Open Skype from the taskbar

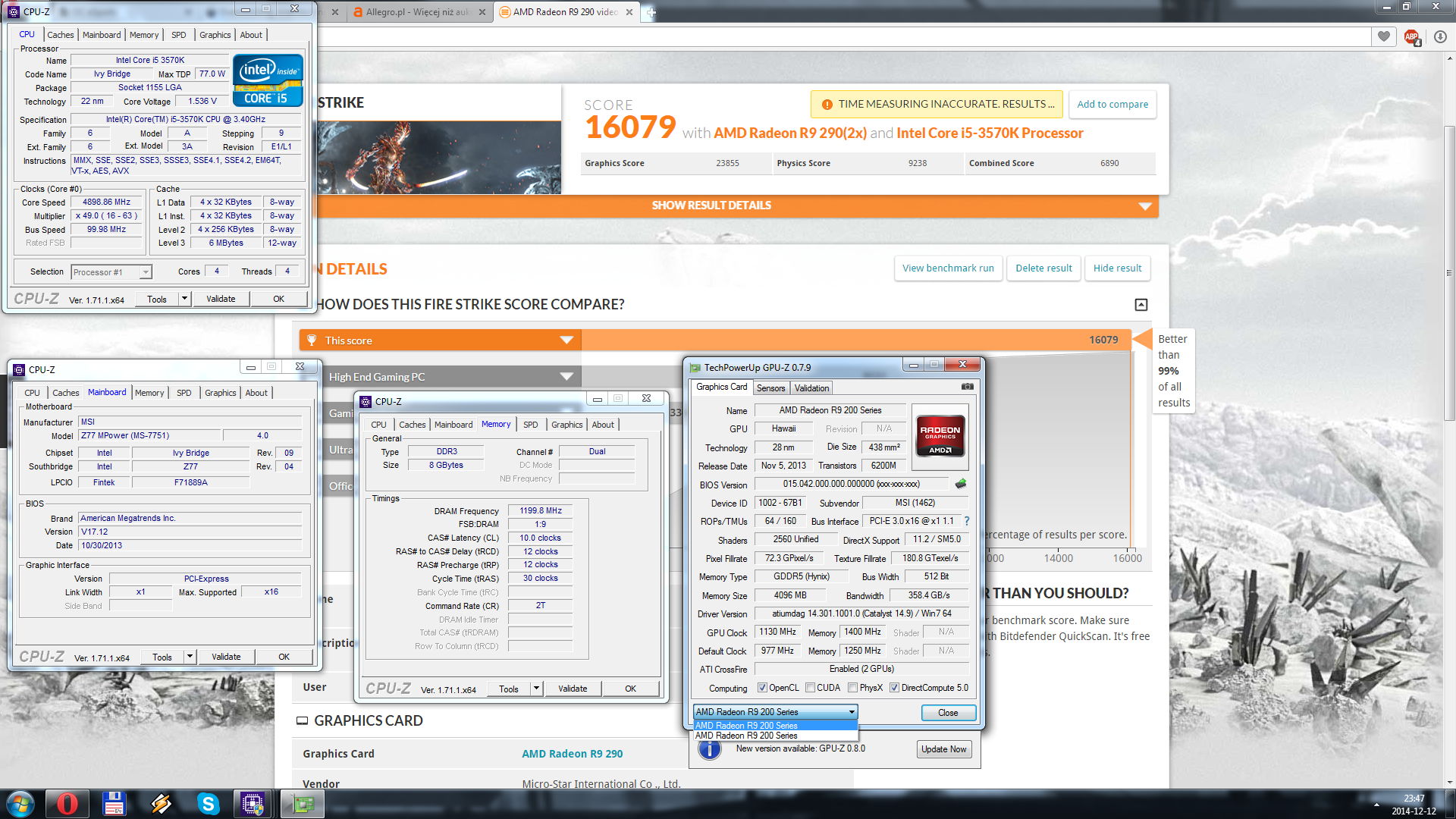(x=208, y=804)
